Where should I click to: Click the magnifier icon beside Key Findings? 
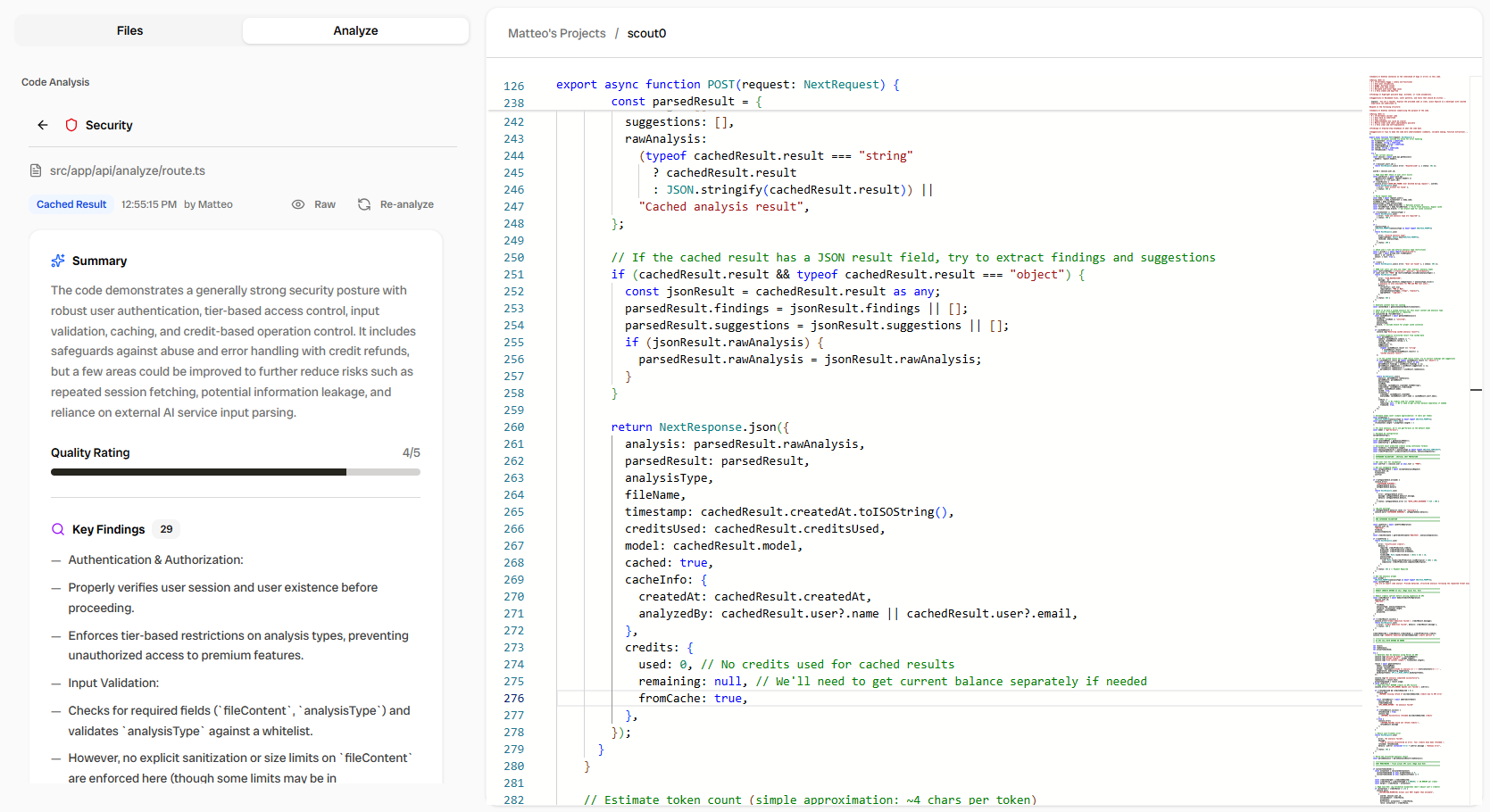click(58, 529)
